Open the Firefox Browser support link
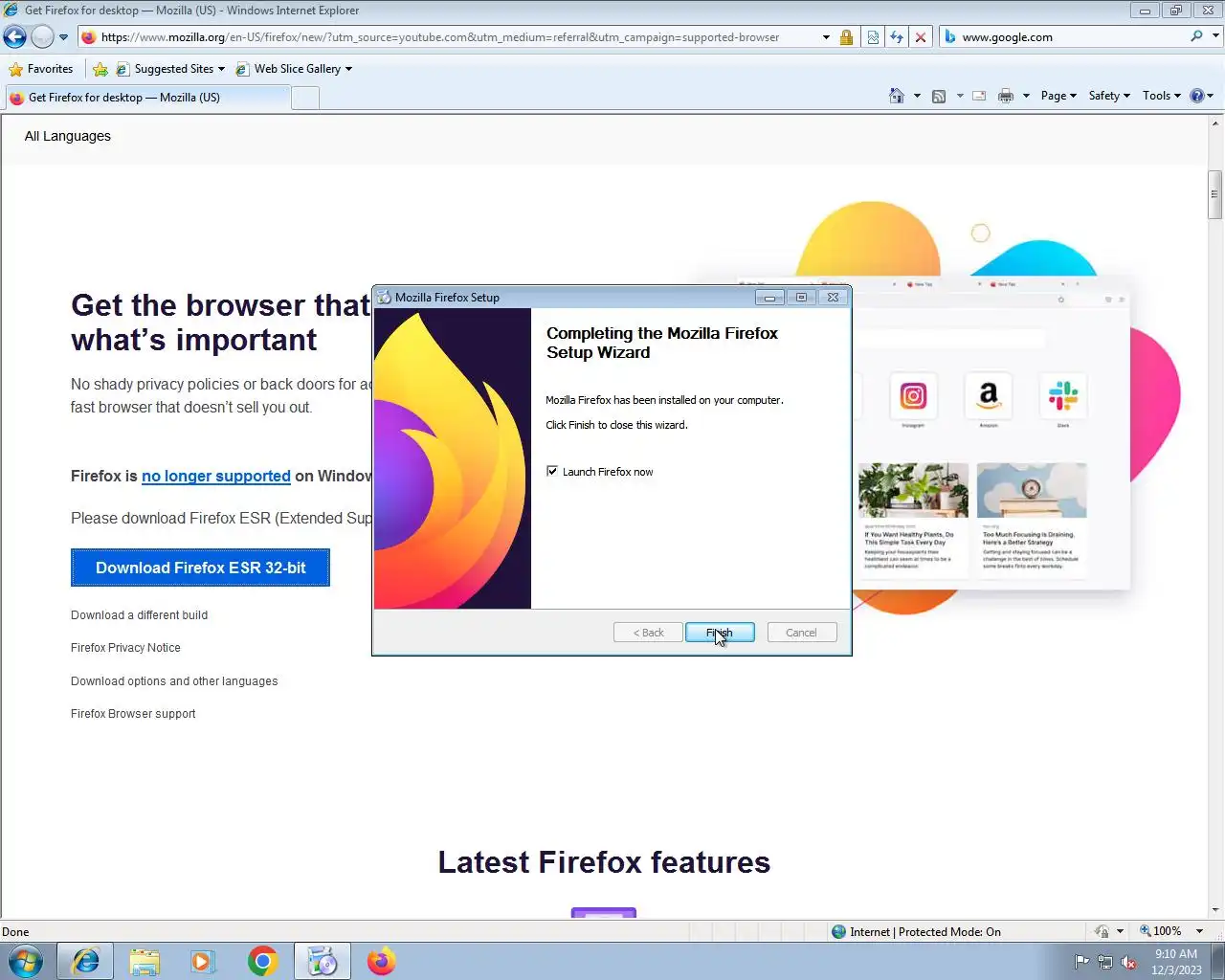1225x980 pixels. [x=133, y=714]
